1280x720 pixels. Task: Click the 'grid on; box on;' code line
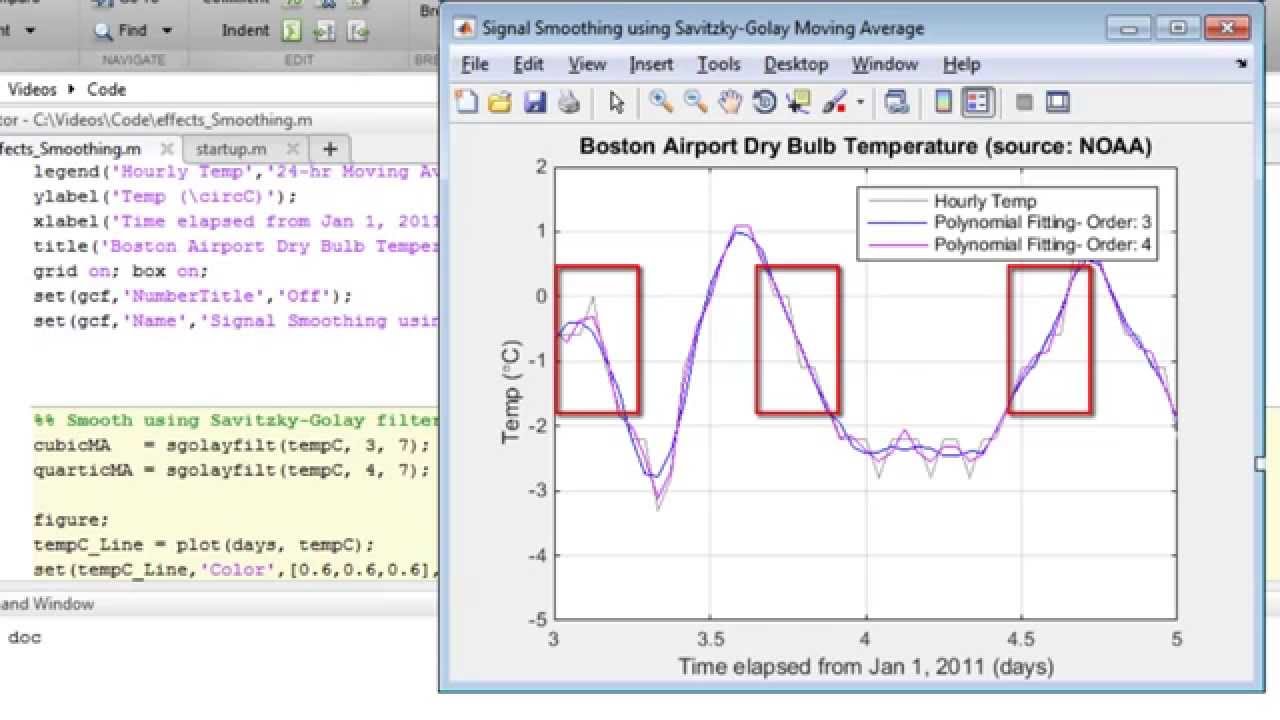(x=120, y=271)
